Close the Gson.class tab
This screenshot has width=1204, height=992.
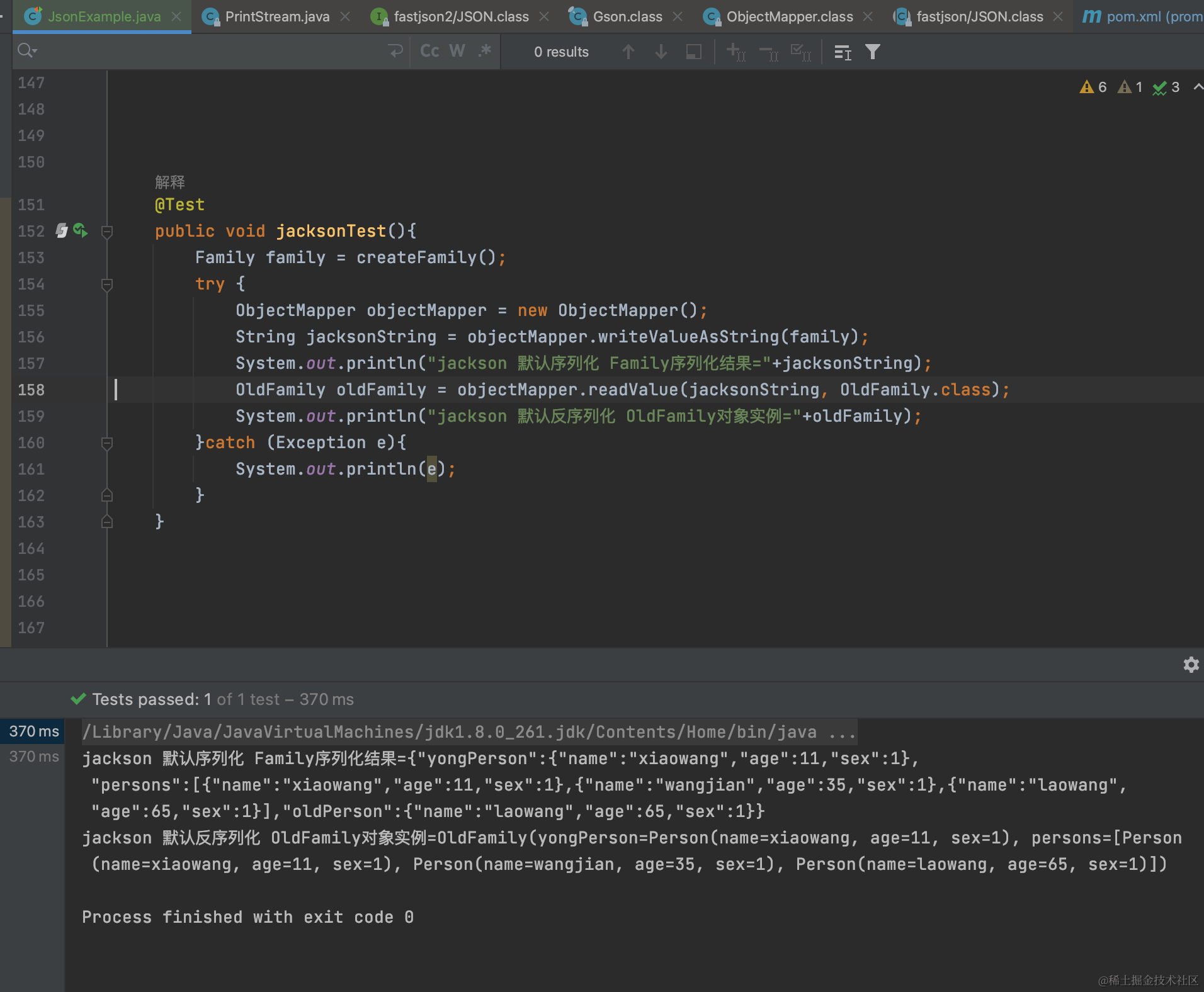point(678,16)
